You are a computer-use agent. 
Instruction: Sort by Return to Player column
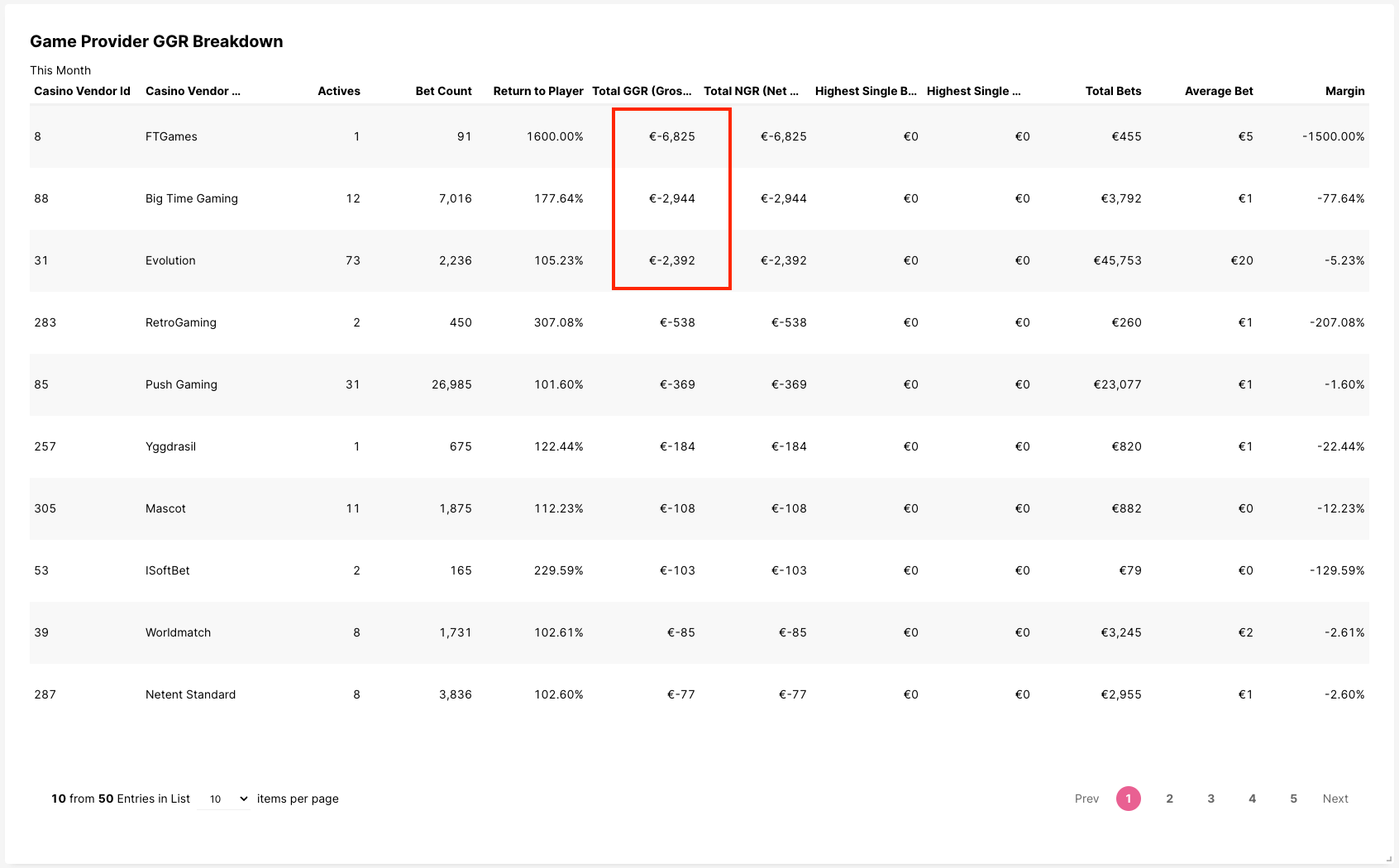[x=537, y=91]
